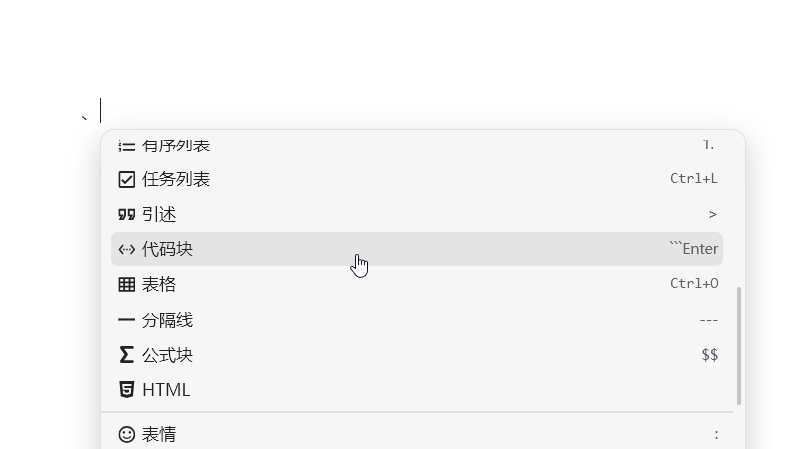Click the task list checkbox icon
The width and height of the screenshot is (790, 449).
(x=127, y=179)
